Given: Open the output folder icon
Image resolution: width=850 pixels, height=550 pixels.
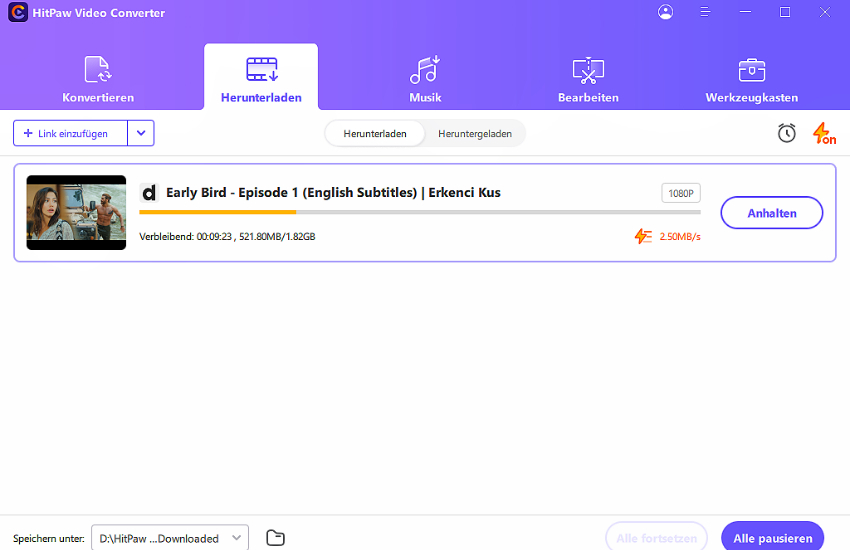Looking at the screenshot, I should 275,538.
